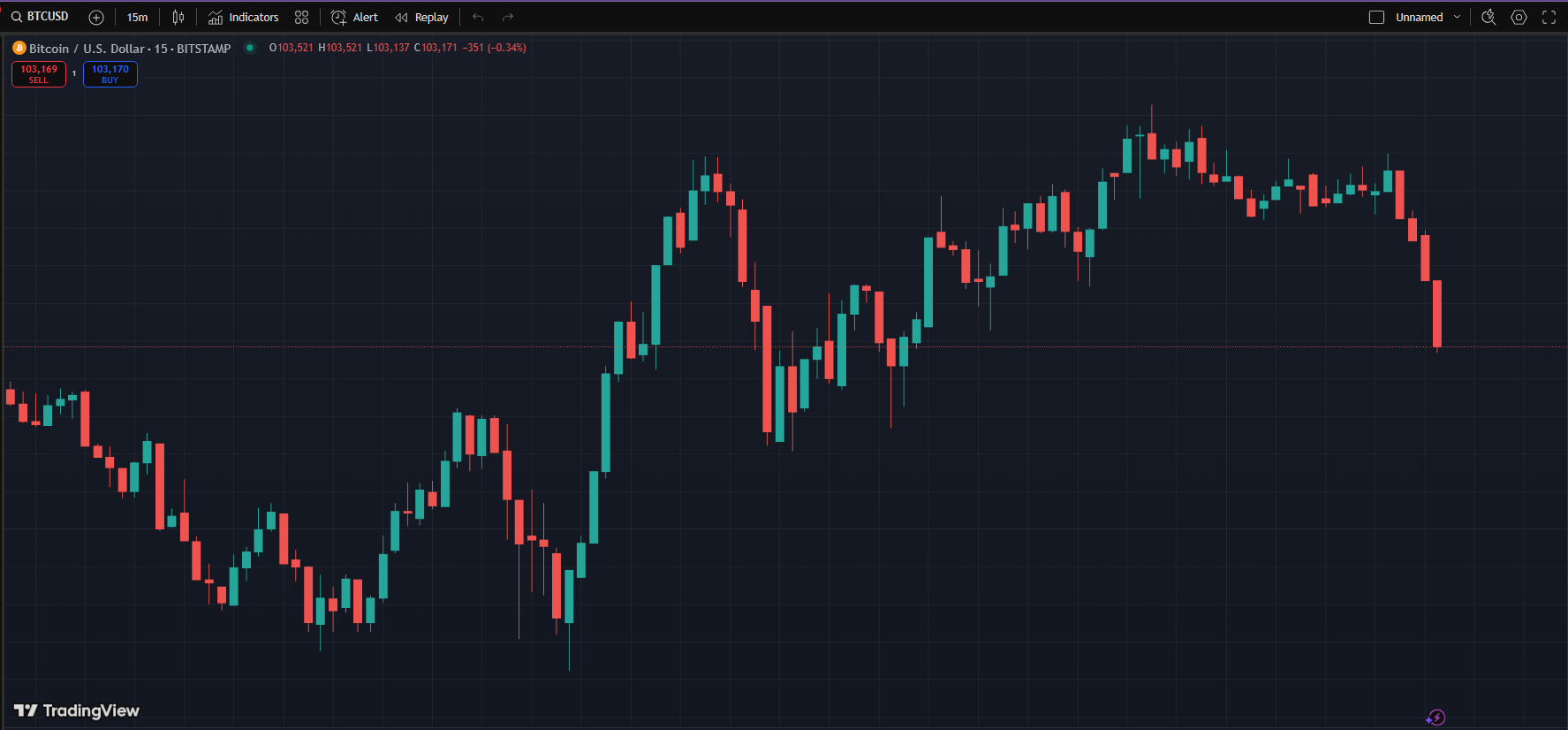Image resolution: width=1568 pixels, height=730 pixels.
Task: Open the quick search lightning icon
Action: pyautogui.click(x=1488, y=18)
